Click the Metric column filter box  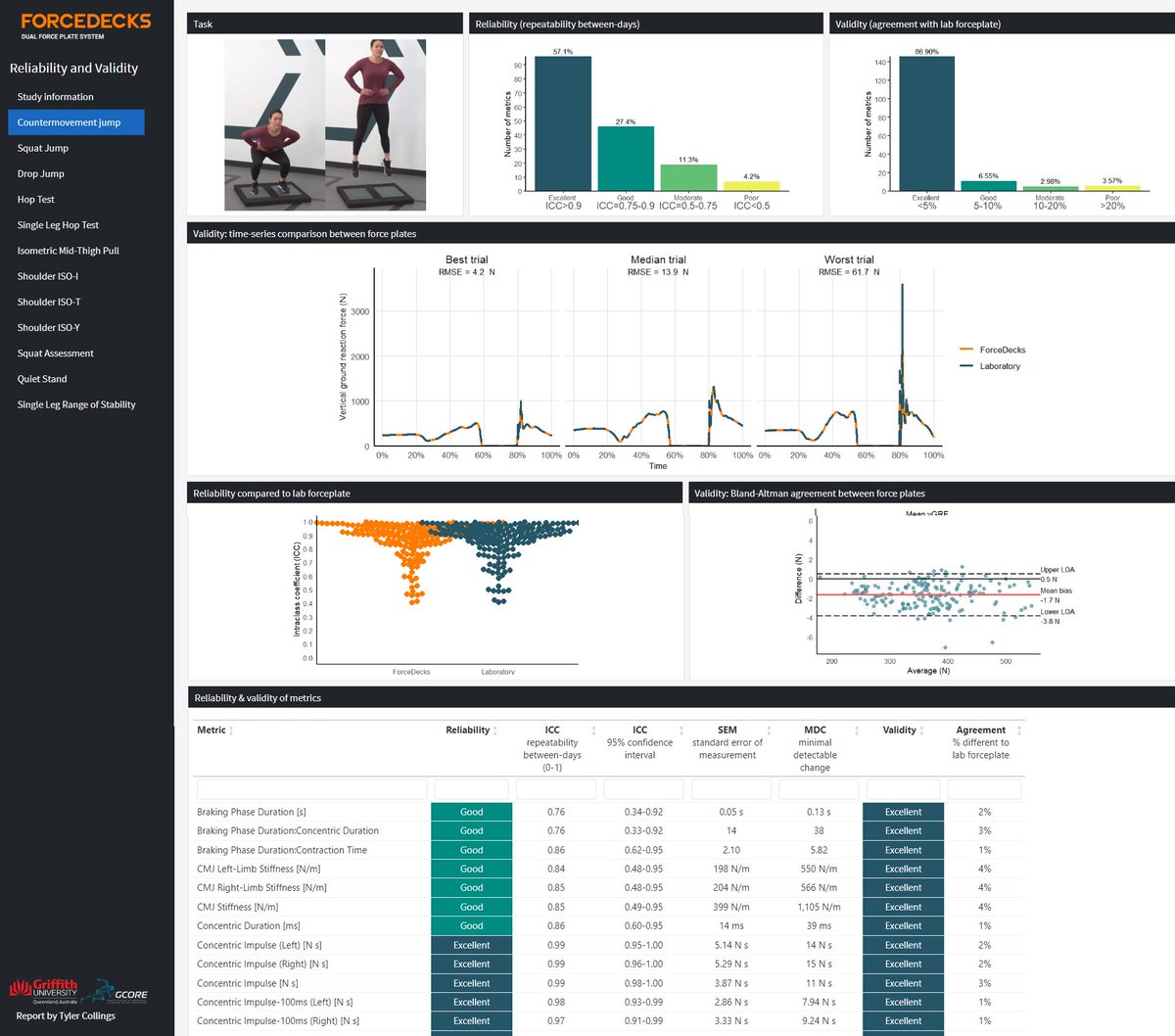(311, 789)
